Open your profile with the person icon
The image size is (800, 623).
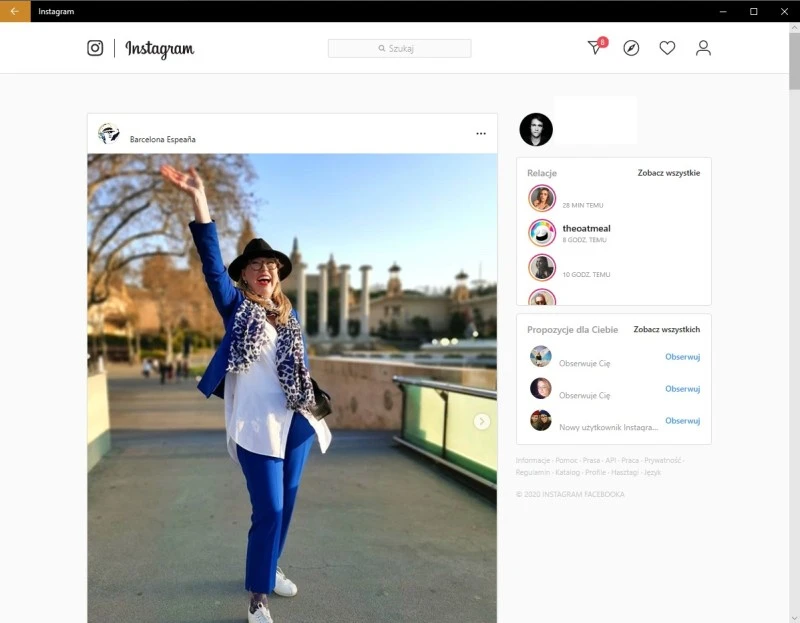703,47
